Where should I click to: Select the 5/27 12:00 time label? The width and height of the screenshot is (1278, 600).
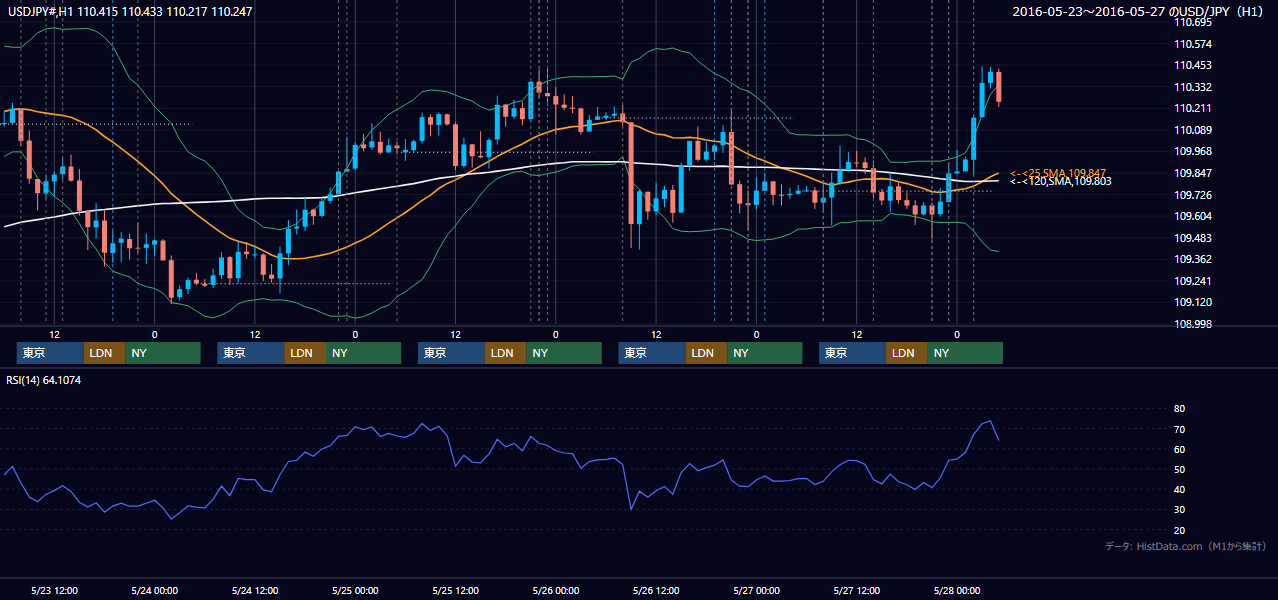tap(856, 590)
